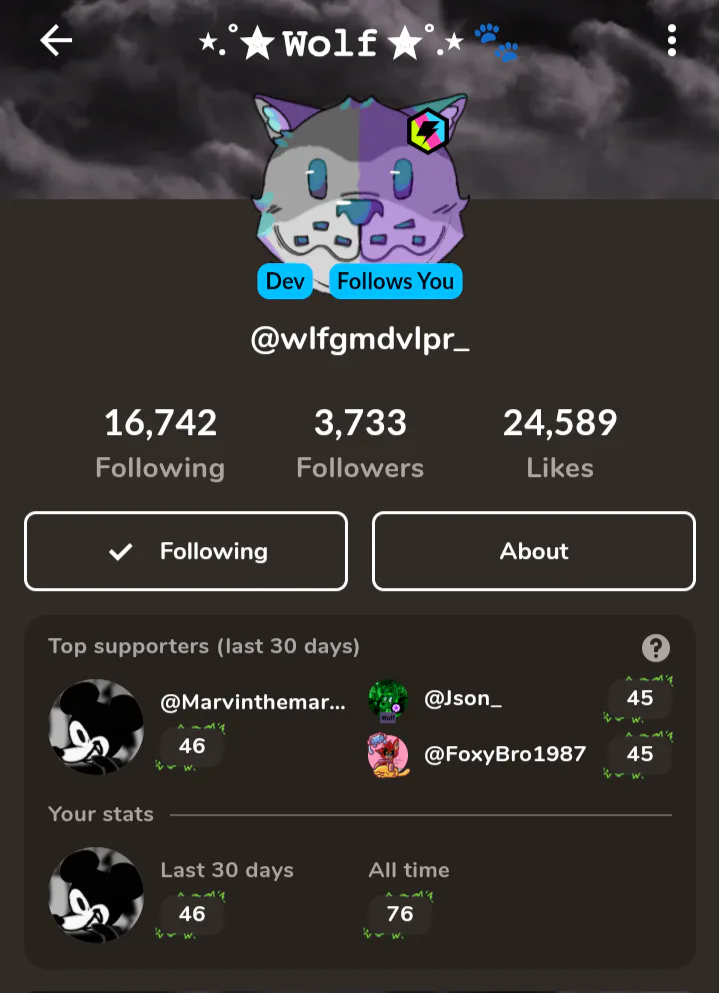Click the blue Dev badge
Screen dimensions: 719x993
285,281
